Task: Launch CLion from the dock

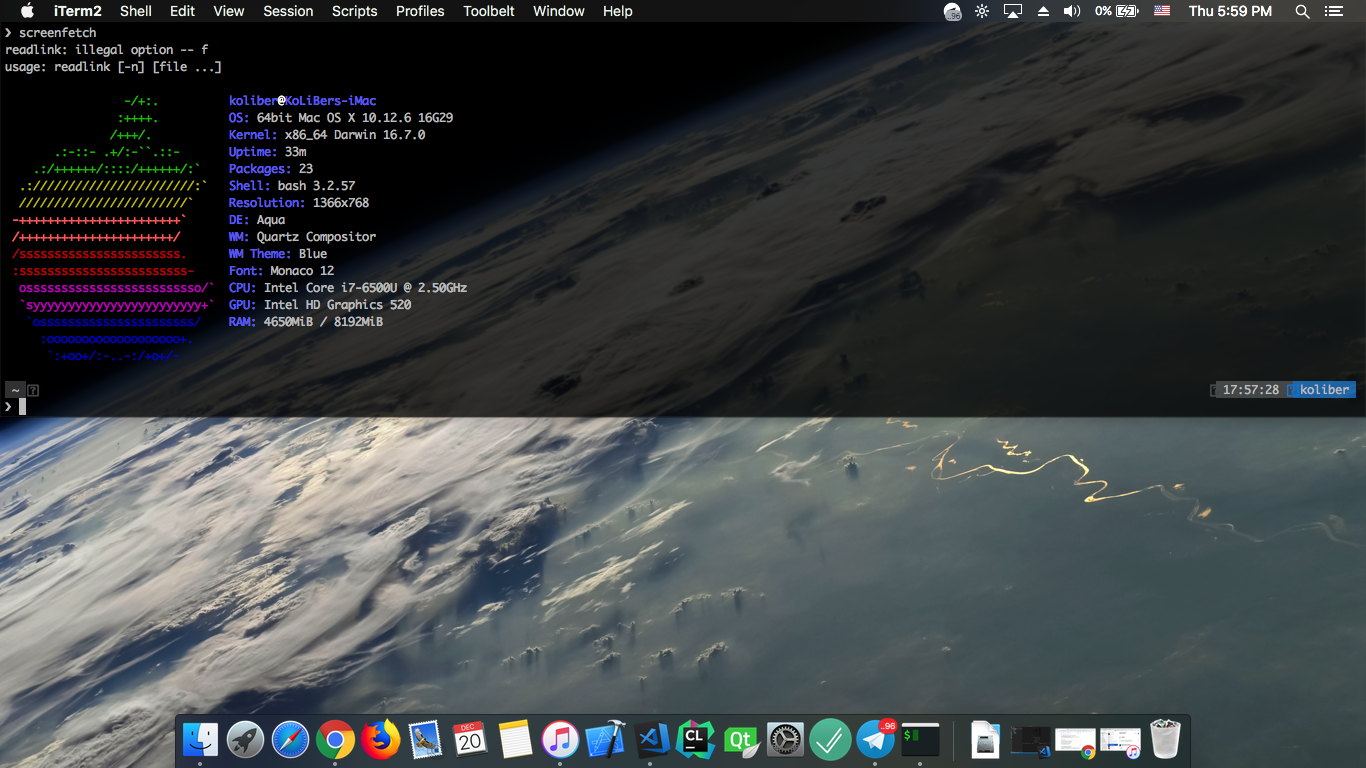Action: pyautogui.click(x=695, y=740)
